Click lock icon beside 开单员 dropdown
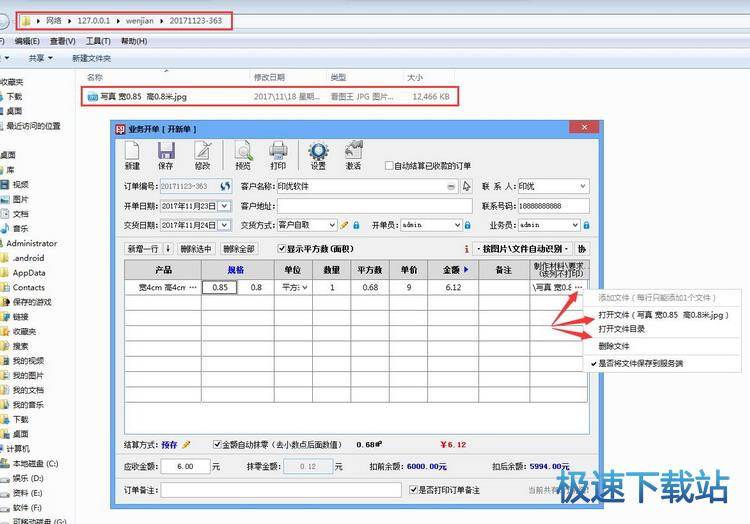Viewport: 750px width, 524px height. pyautogui.click(x=468, y=225)
